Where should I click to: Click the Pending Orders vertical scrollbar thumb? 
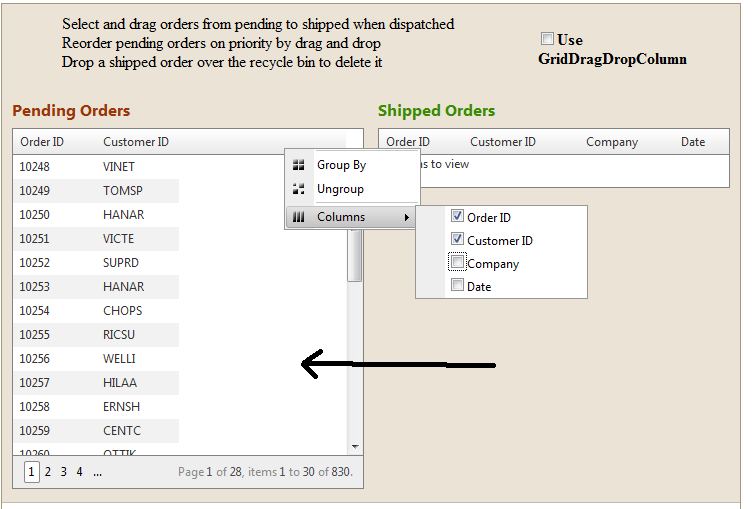point(355,255)
